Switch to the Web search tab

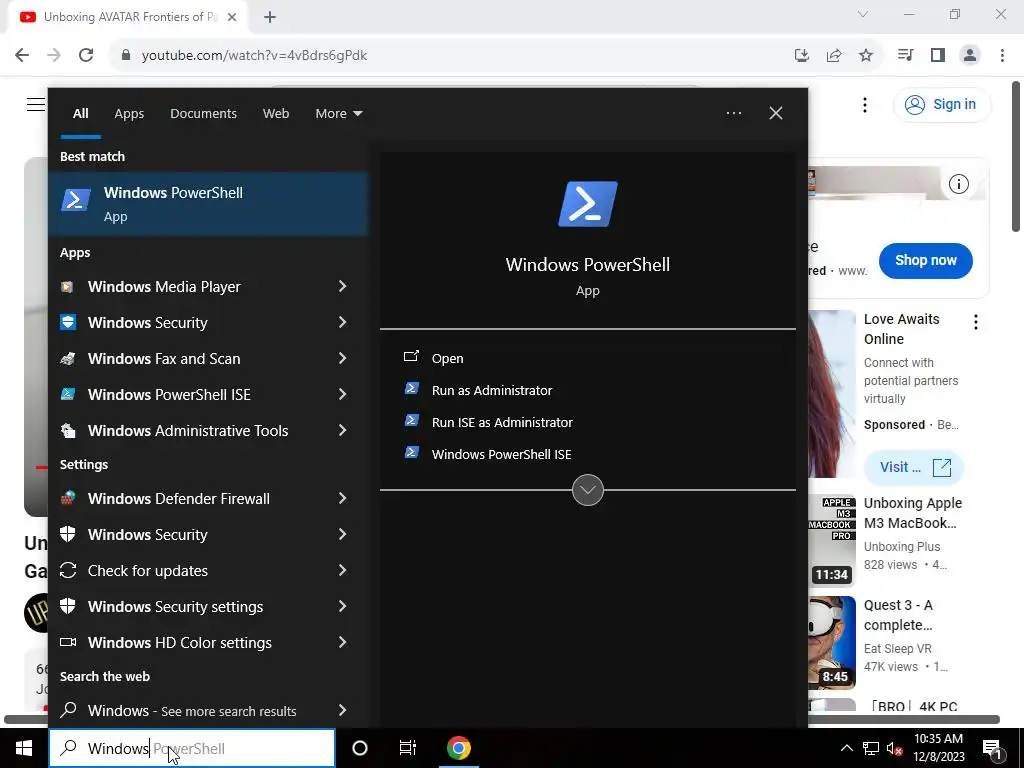pos(276,114)
